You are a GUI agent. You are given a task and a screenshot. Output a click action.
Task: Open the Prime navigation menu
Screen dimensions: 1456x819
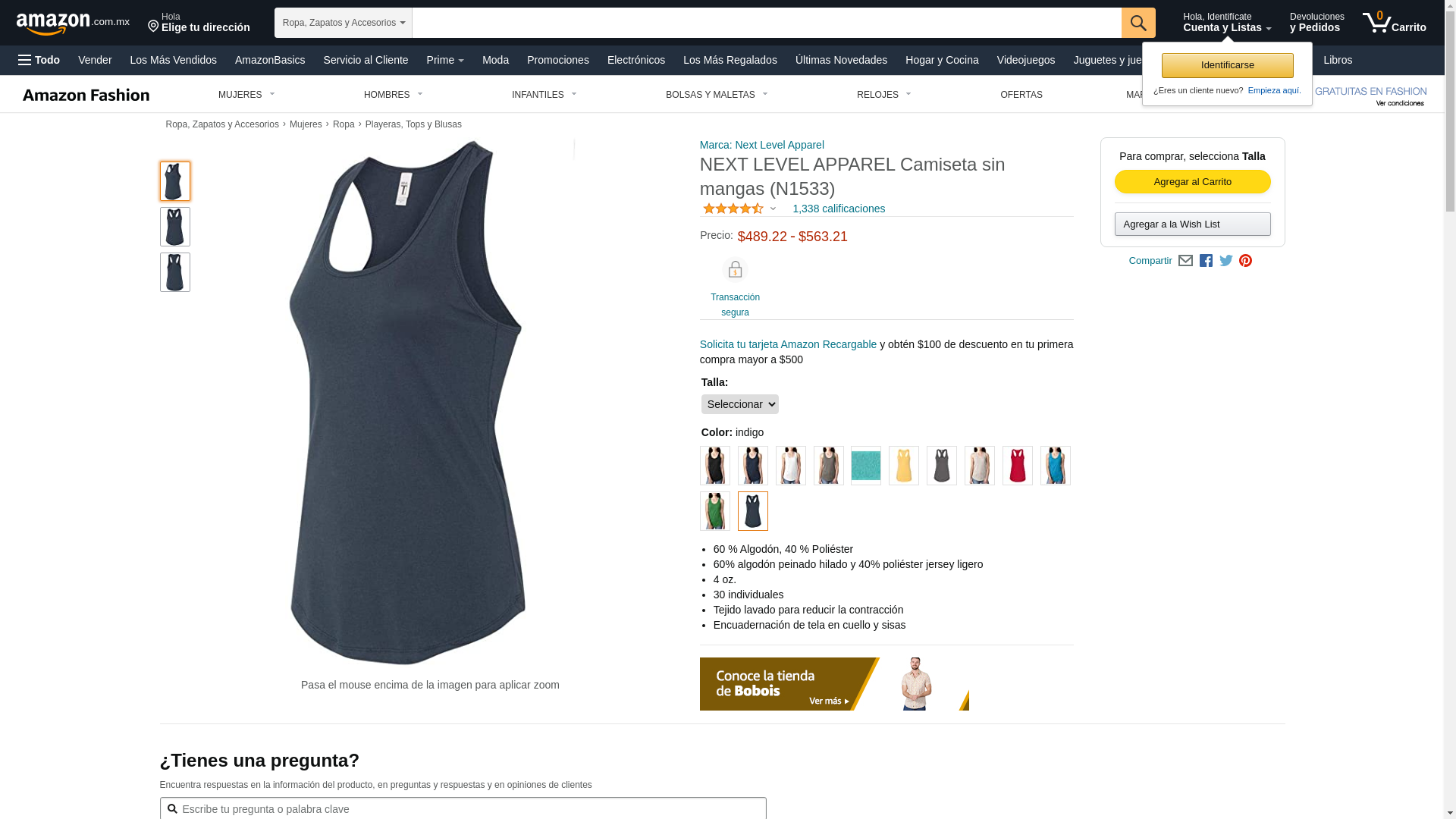[x=445, y=60]
